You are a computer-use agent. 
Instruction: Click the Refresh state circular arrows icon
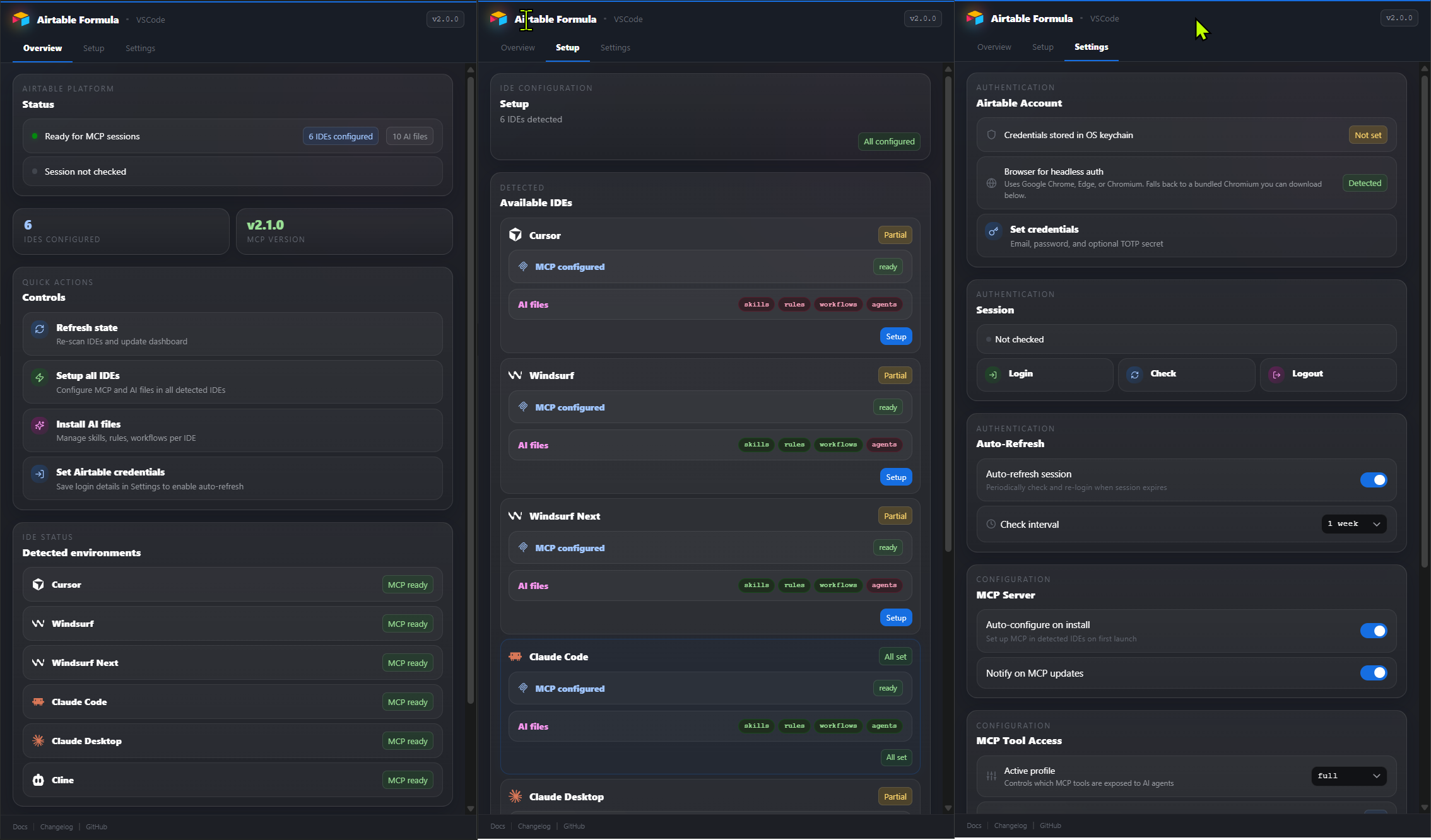click(x=39, y=329)
